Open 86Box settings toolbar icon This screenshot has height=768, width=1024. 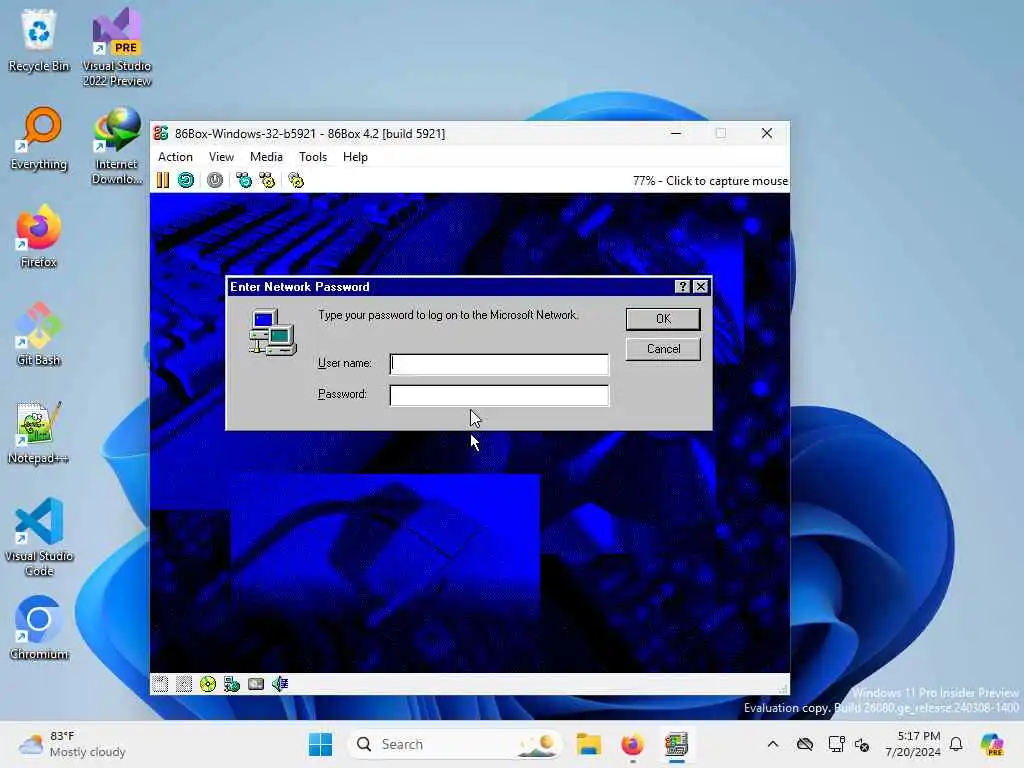pyautogui.click(x=296, y=180)
